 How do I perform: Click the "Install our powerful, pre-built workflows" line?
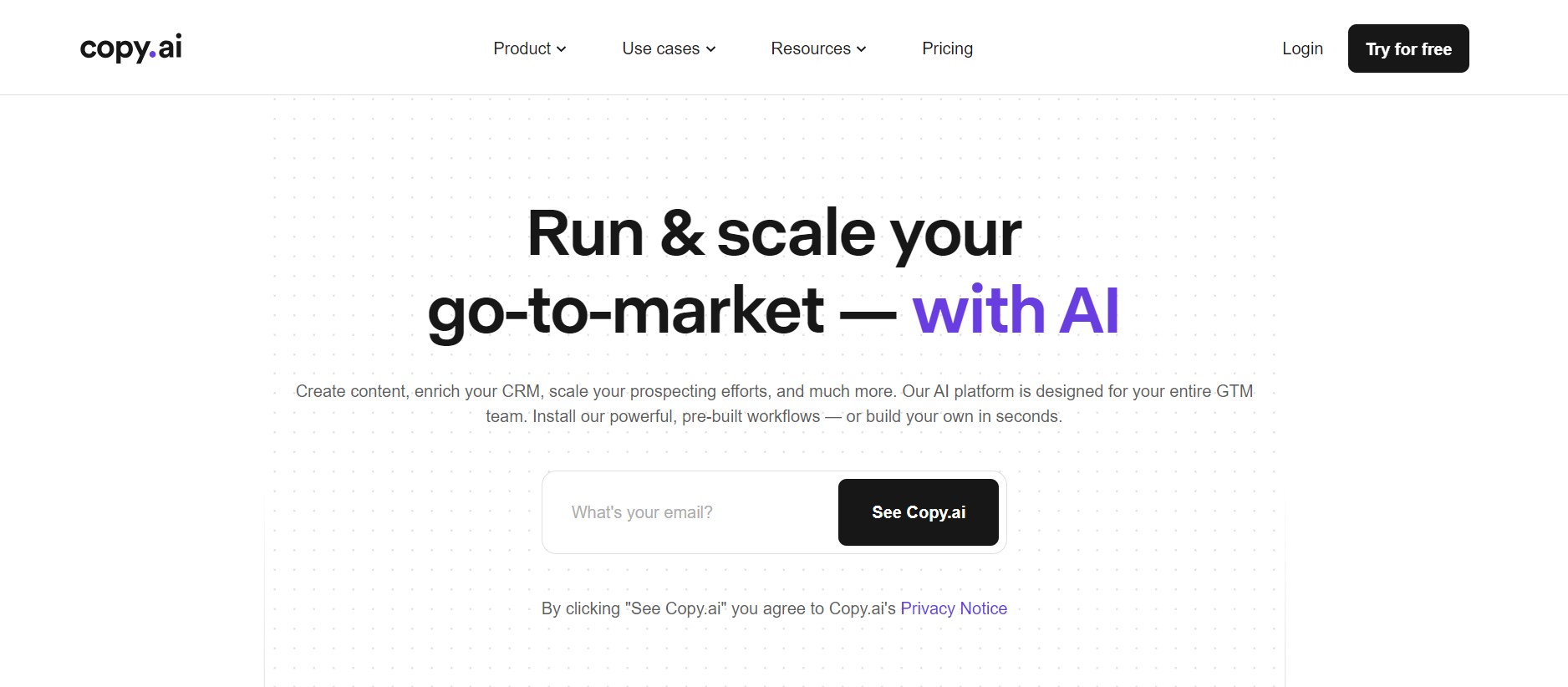[x=676, y=416]
